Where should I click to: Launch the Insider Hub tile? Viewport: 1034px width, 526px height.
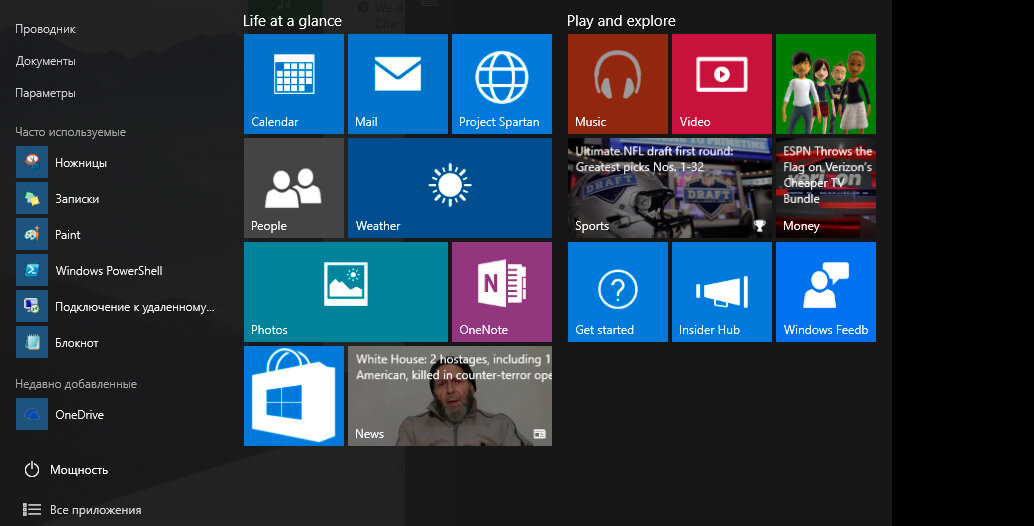coord(722,292)
